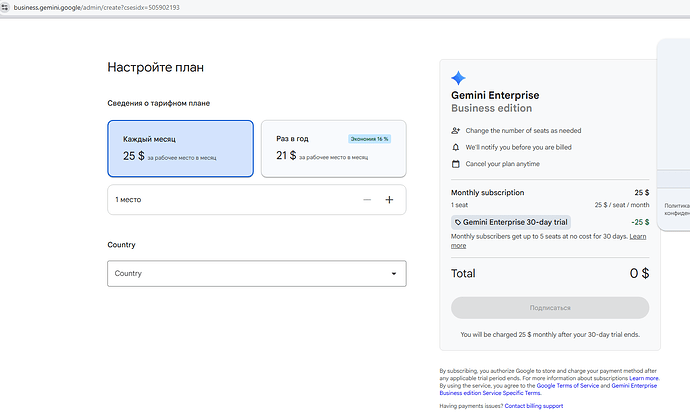This screenshot has width=690, height=417.
Task: Click the address bar URL
Action: tap(96, 7)
